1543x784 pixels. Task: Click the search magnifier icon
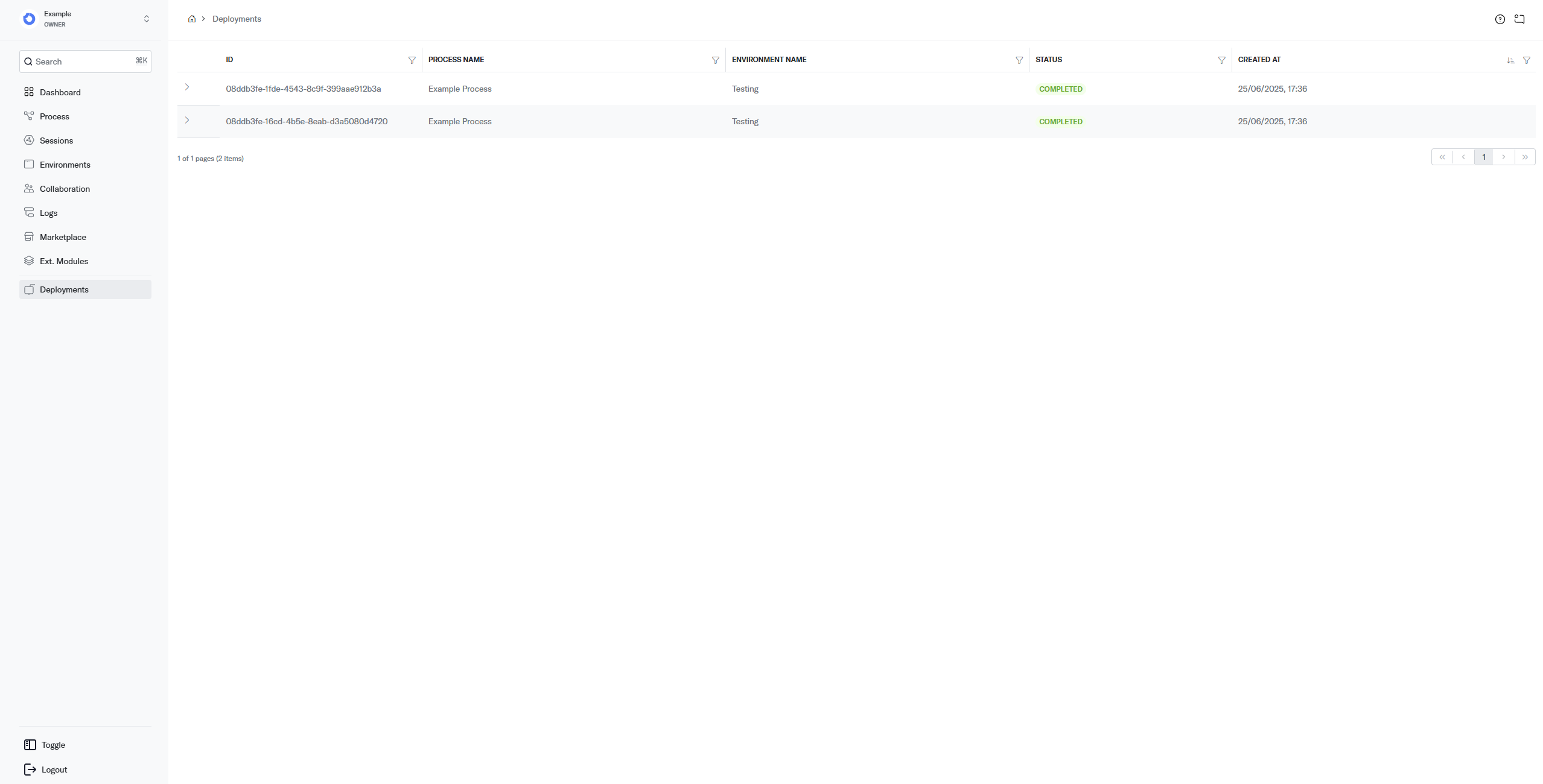pos(28,62)
